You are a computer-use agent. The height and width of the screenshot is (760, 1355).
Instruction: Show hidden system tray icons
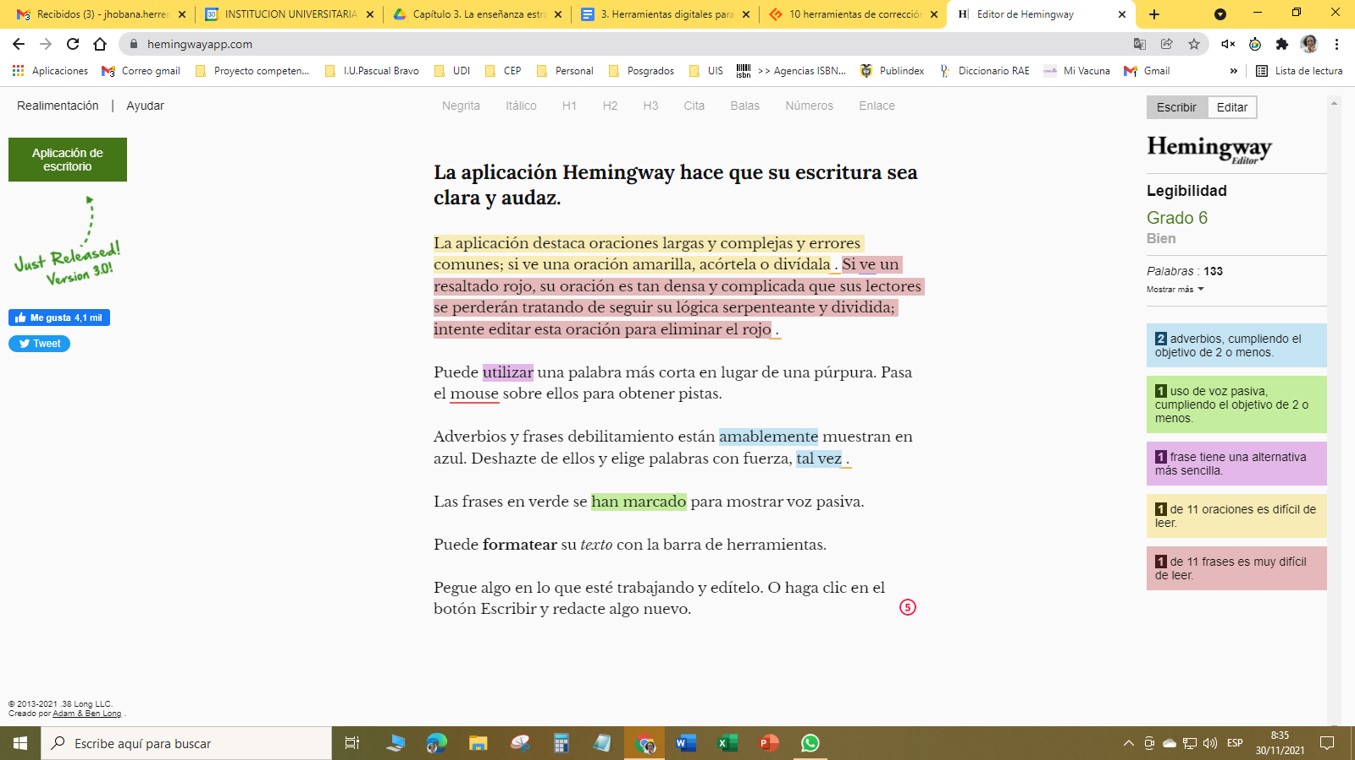click(x=1128, y=743)
